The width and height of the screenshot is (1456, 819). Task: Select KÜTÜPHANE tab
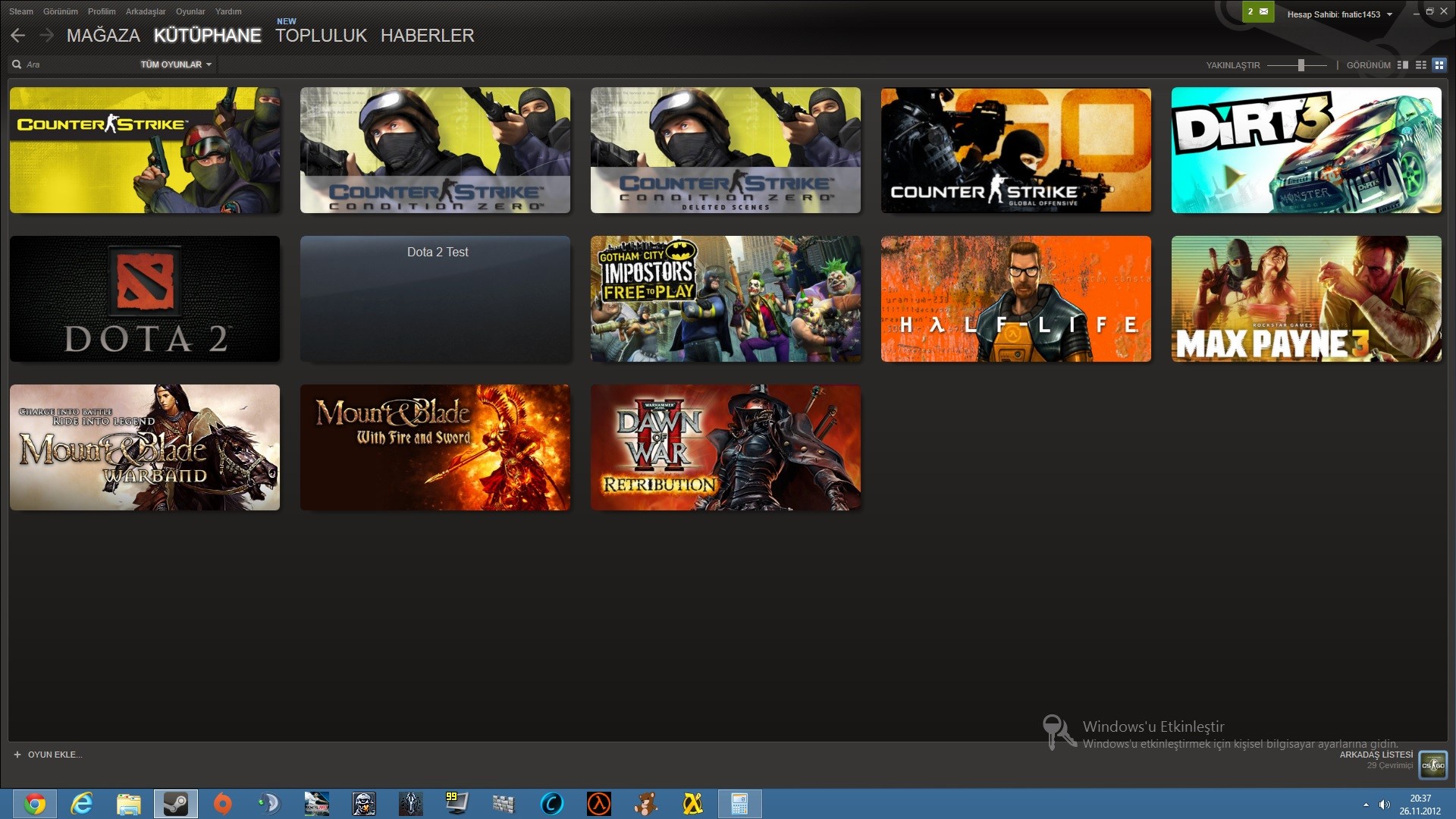click(x=207, y=36)
